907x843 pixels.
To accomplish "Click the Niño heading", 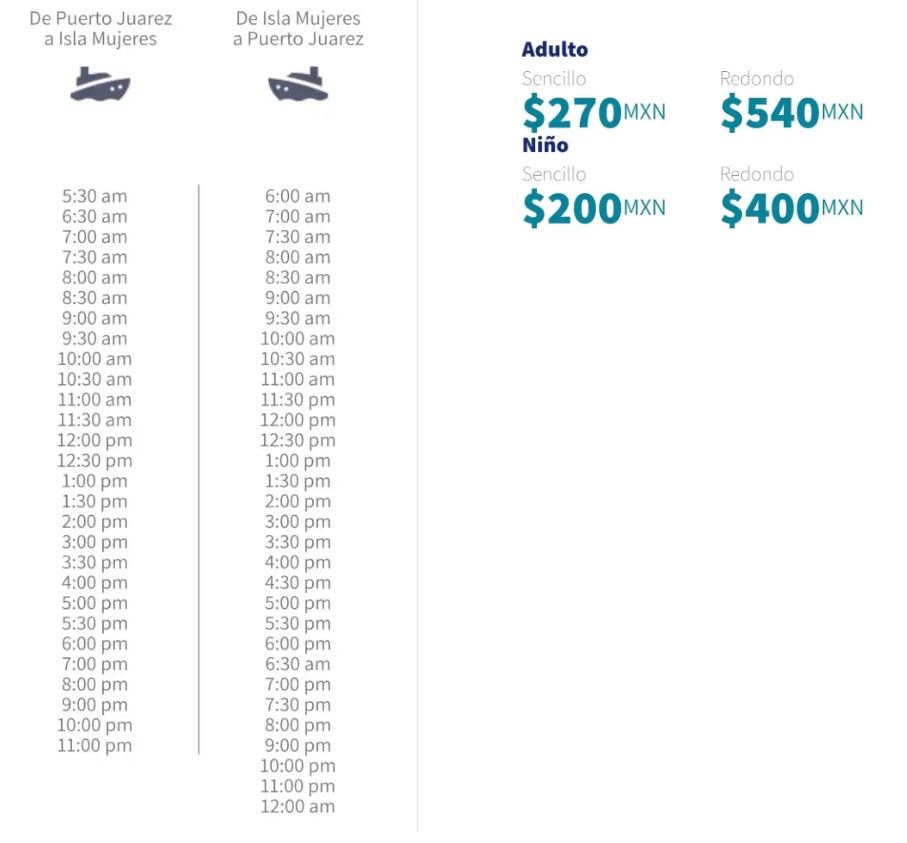I will [545, 145].
